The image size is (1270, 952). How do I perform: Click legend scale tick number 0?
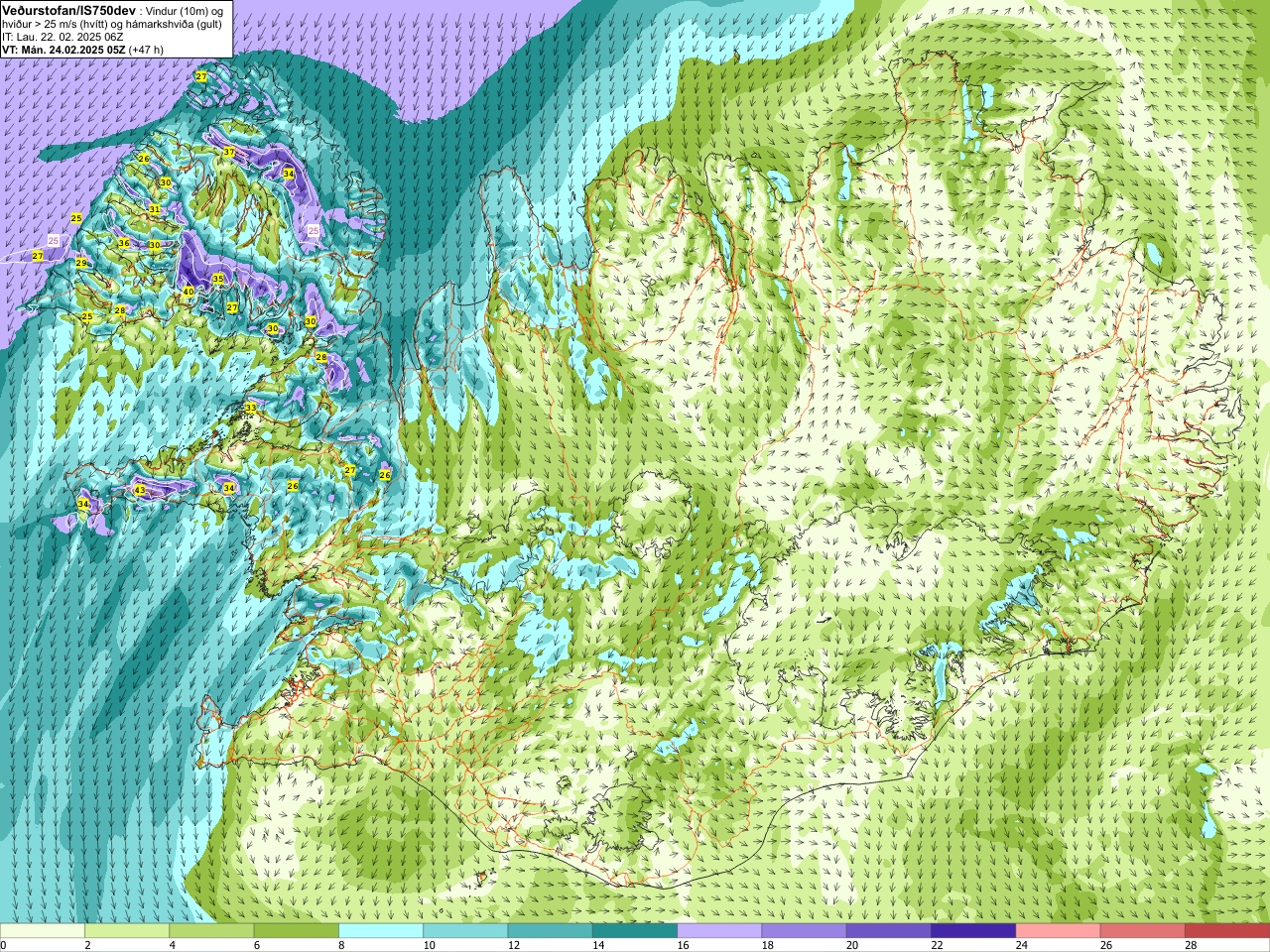4,946
